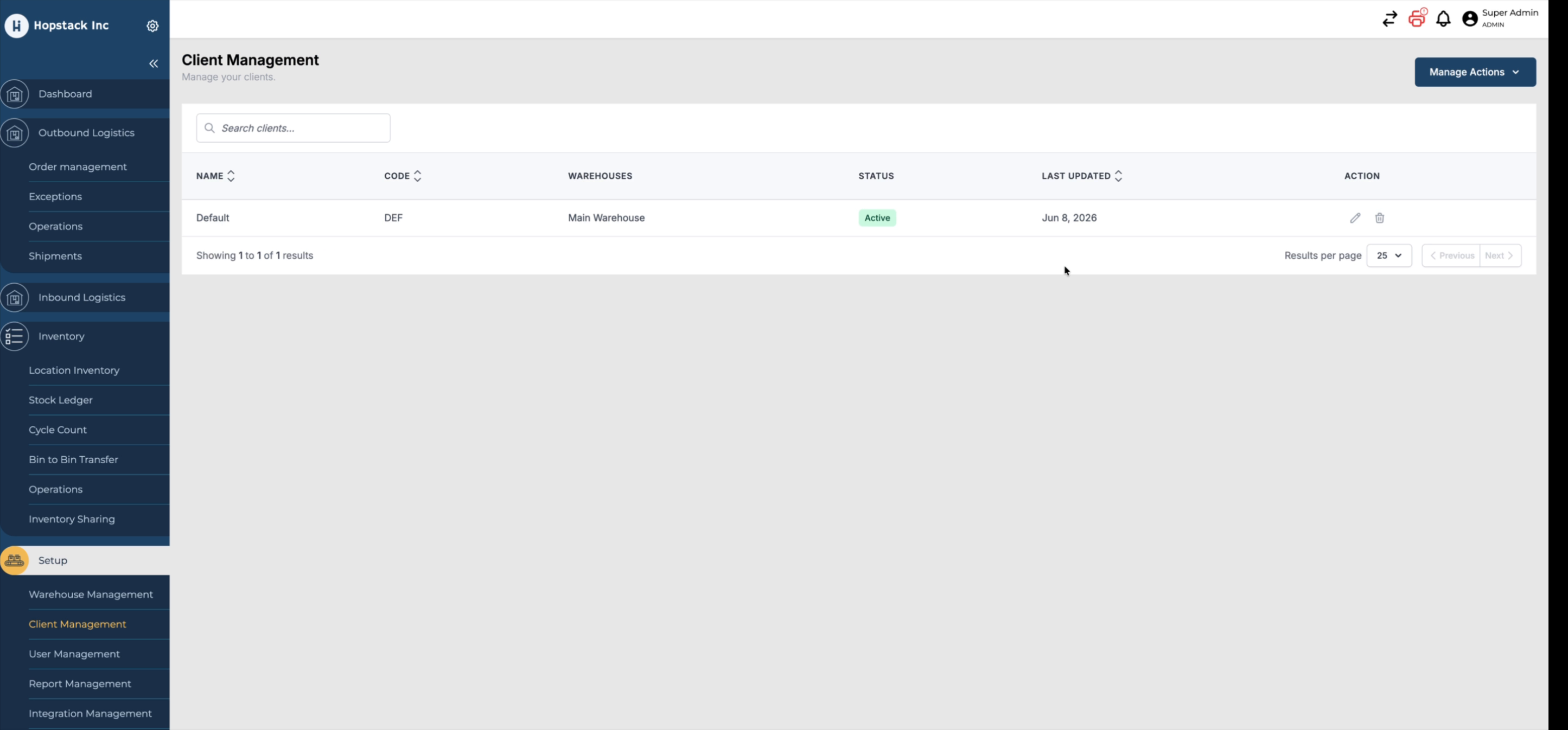
Task: Open notifications bell icon
Action: point(1443,19)
